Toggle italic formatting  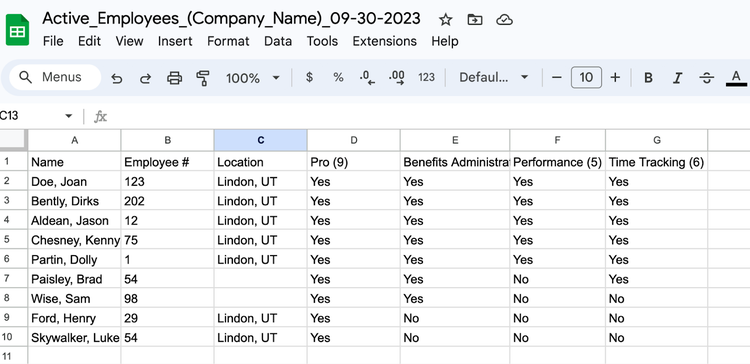point(677,77)
